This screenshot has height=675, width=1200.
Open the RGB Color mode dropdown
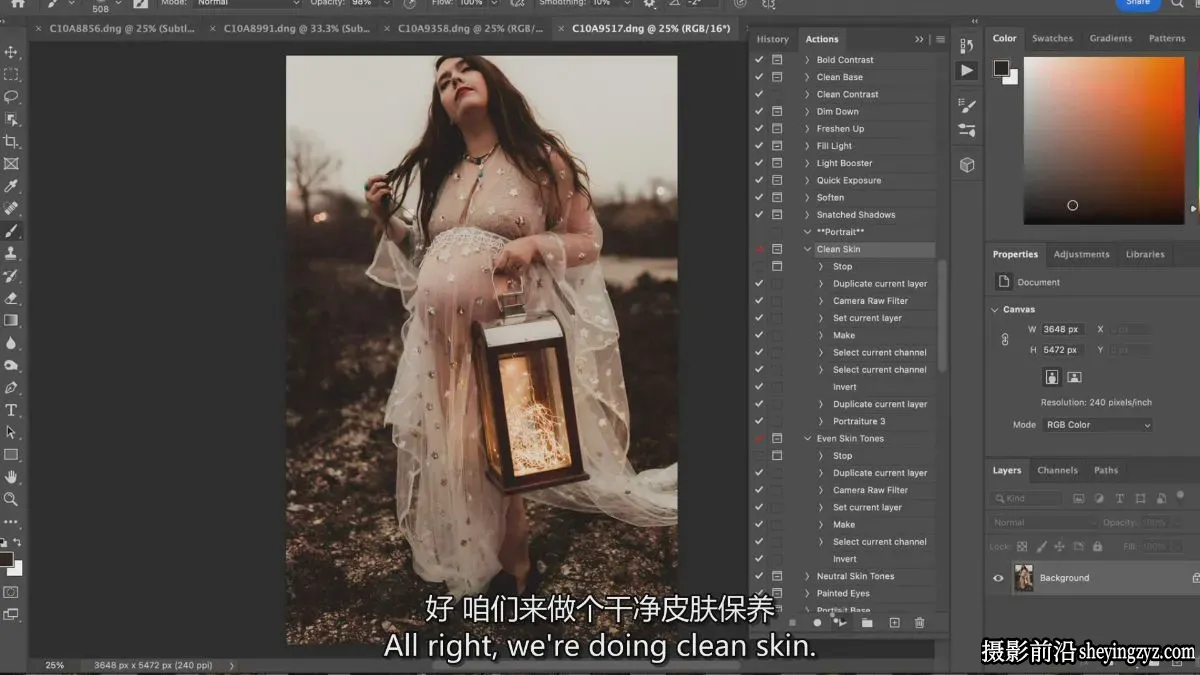(1098, 425)
